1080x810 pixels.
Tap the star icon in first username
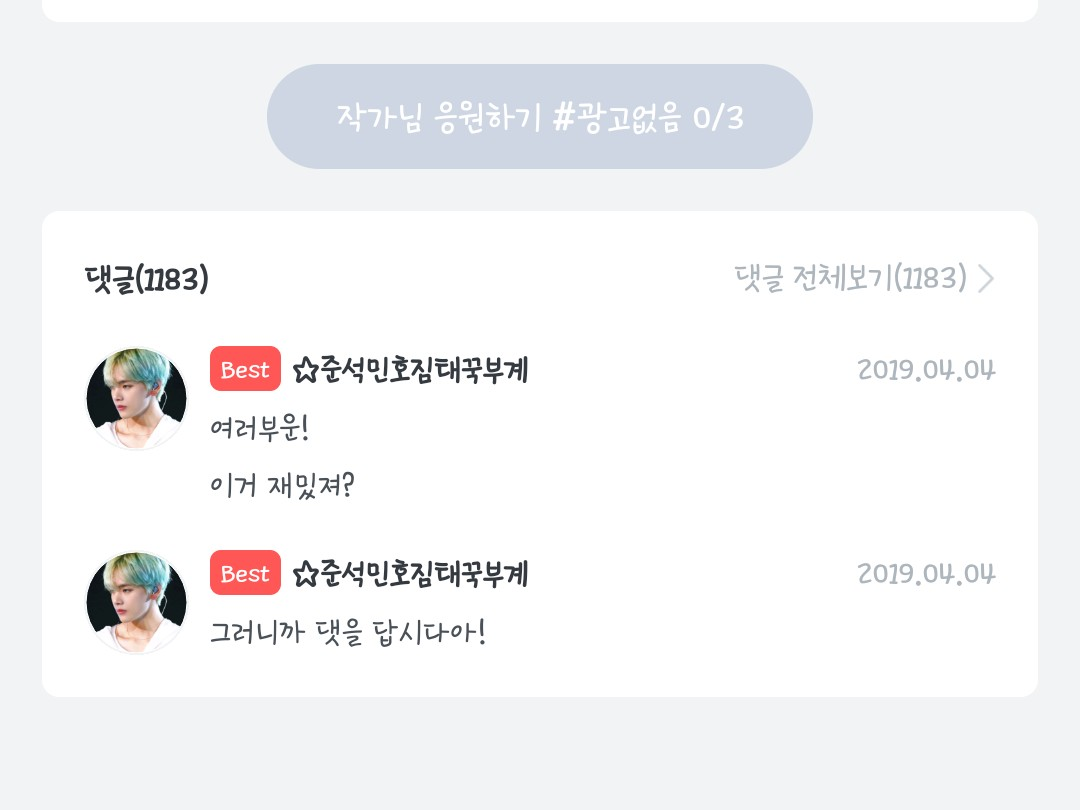[305, 371]
